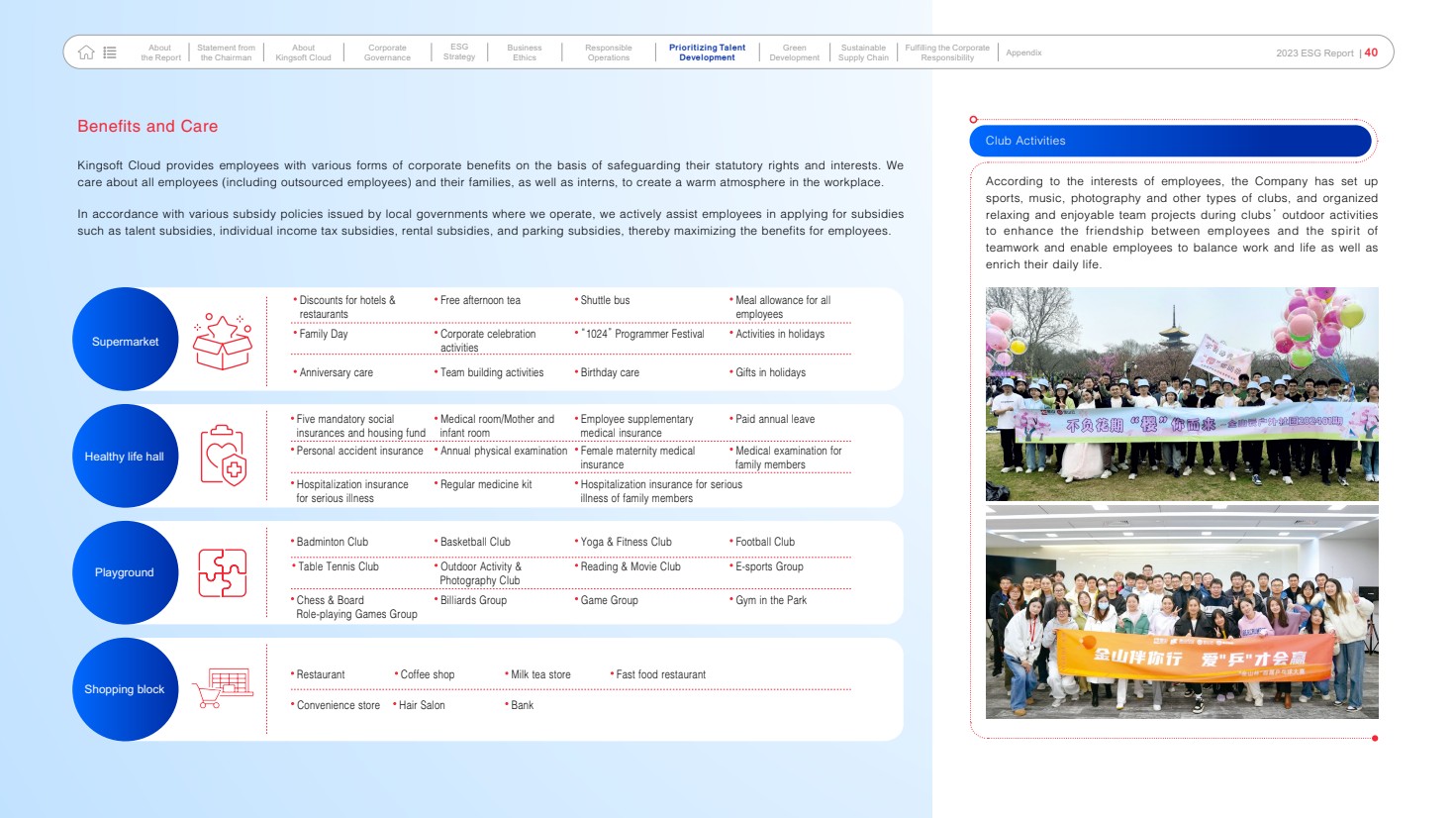Select 'Hair Salon' text

click(x=422, y=705)
